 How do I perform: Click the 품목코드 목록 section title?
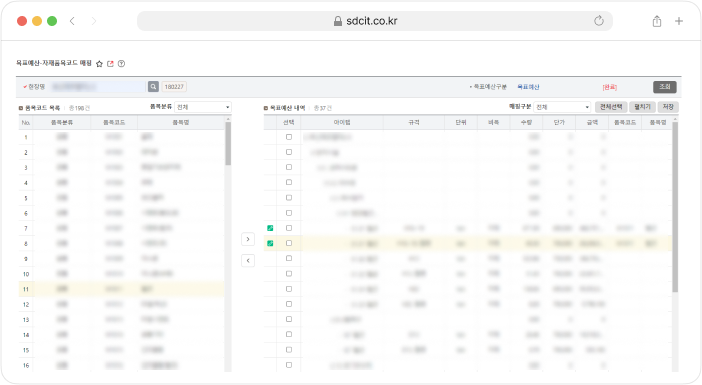pos(42,108)
